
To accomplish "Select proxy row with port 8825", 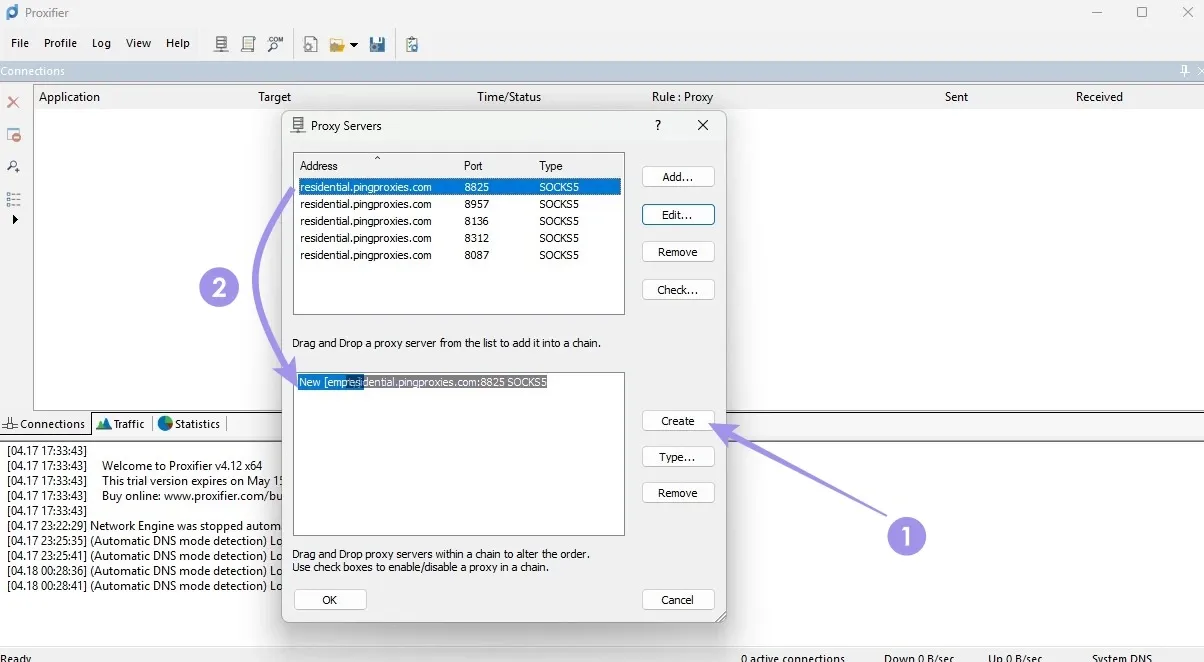I will (x=459, y=187).
